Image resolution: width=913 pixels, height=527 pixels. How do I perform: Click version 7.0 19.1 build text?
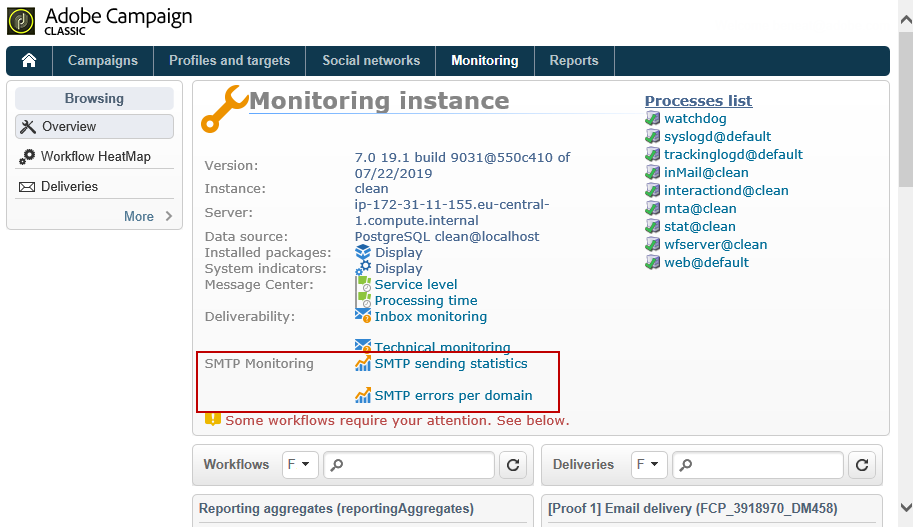tap(462, 165)
